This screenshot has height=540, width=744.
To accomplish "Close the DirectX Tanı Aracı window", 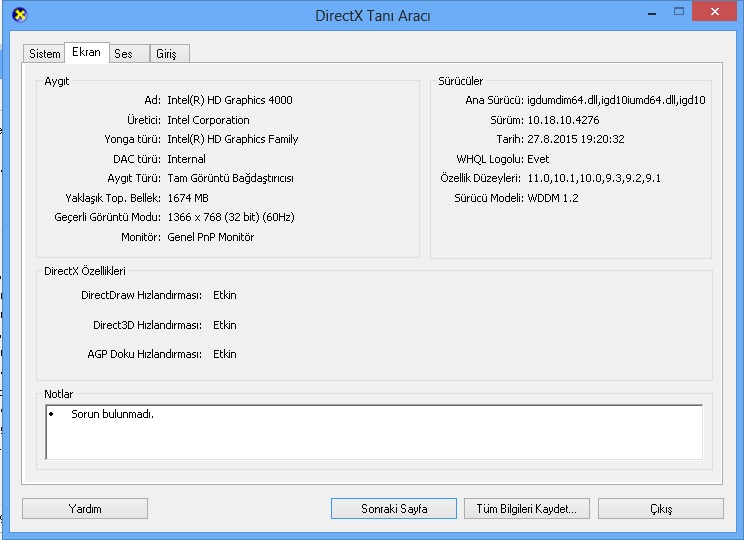I will [715, 11].
